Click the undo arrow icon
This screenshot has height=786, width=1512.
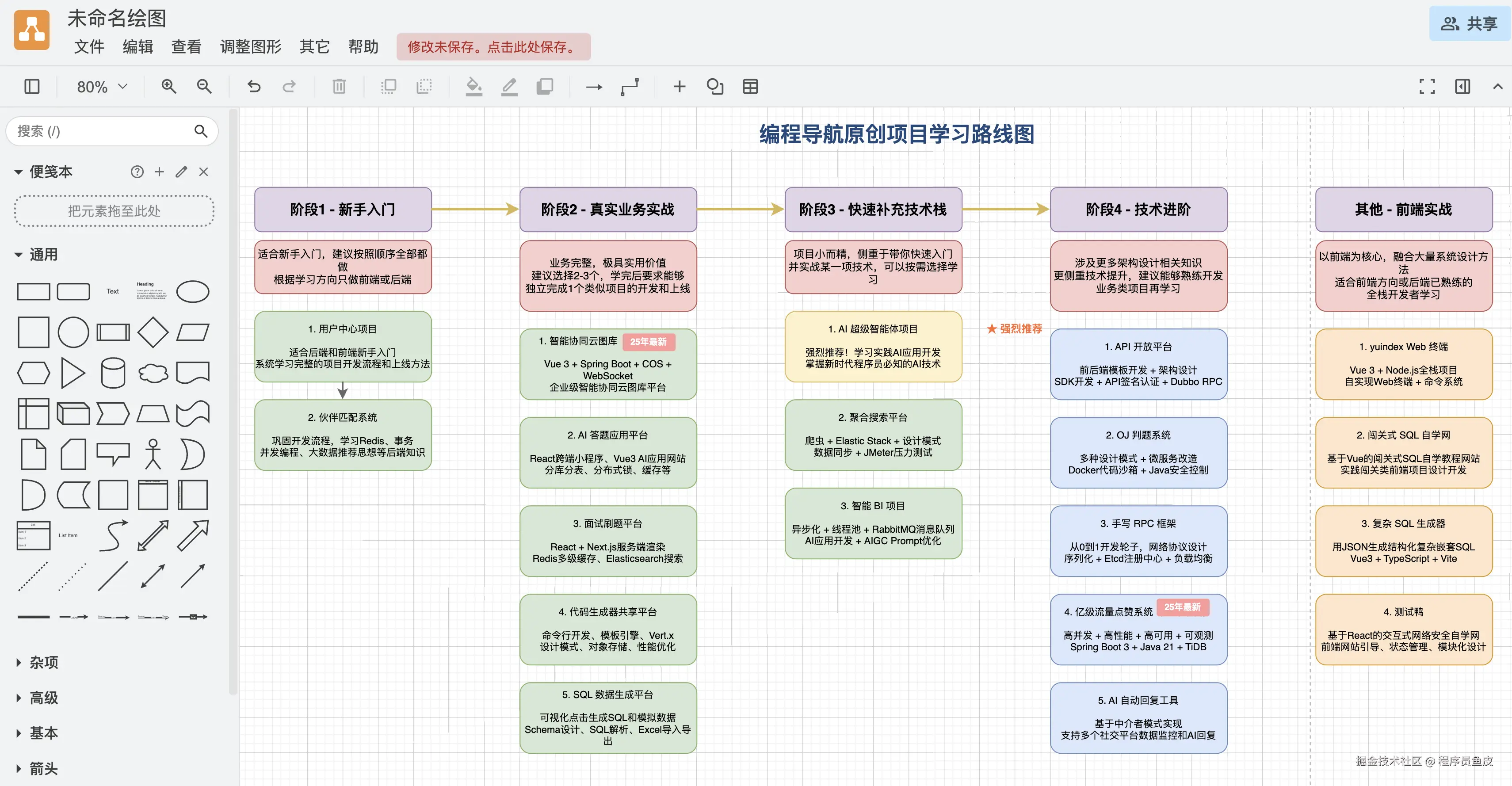(x=254, y=86)
